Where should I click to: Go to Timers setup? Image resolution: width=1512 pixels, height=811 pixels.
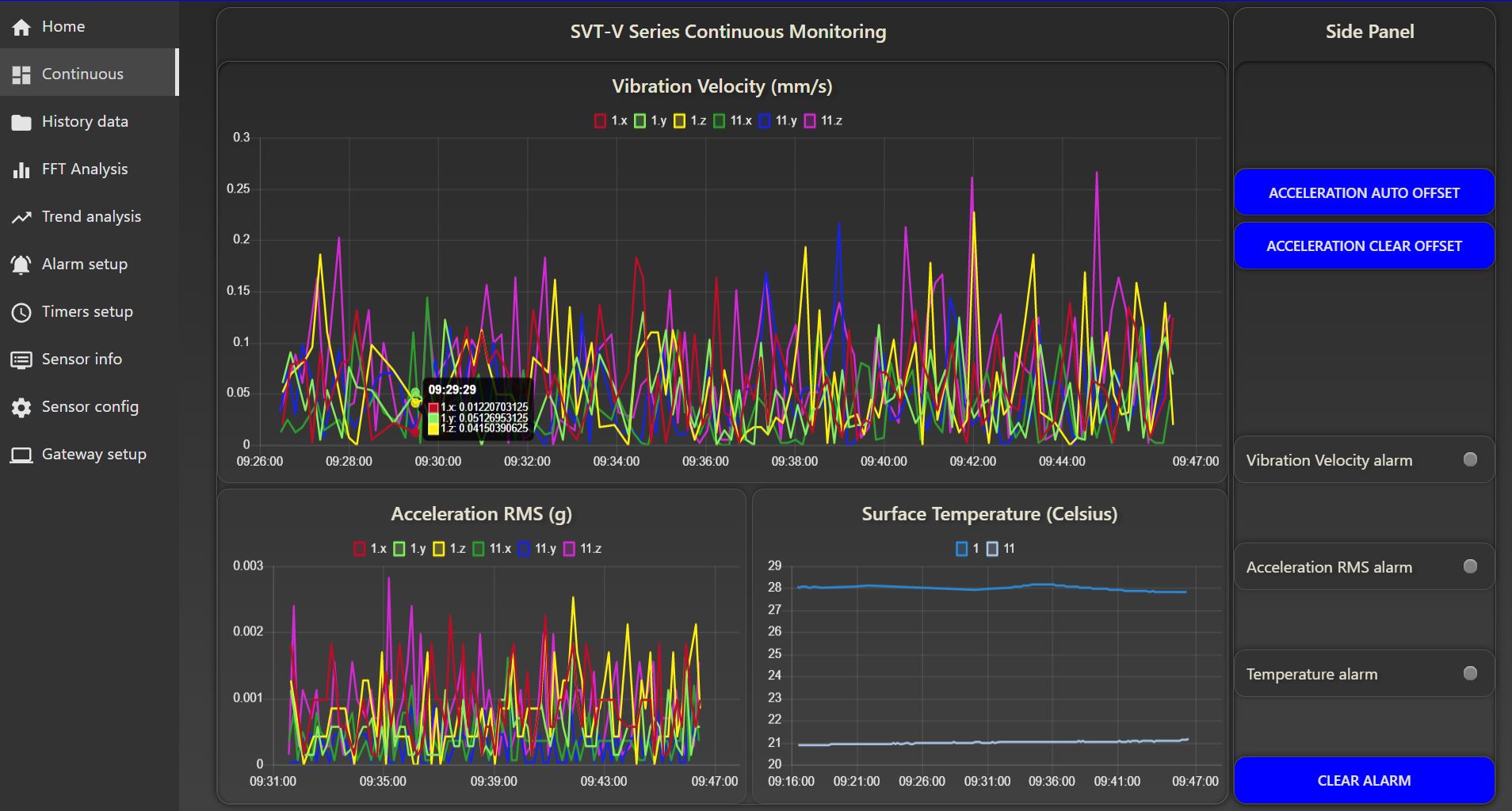coord(90,311)
